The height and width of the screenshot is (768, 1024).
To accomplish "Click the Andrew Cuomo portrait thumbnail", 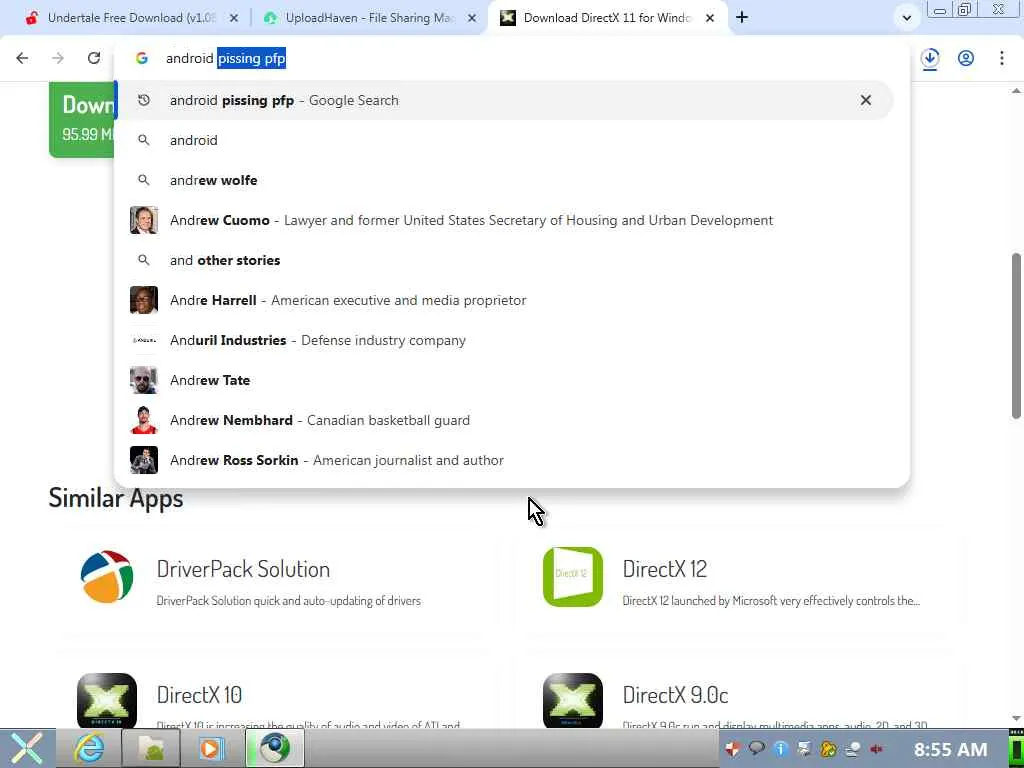I will [144, 220].
